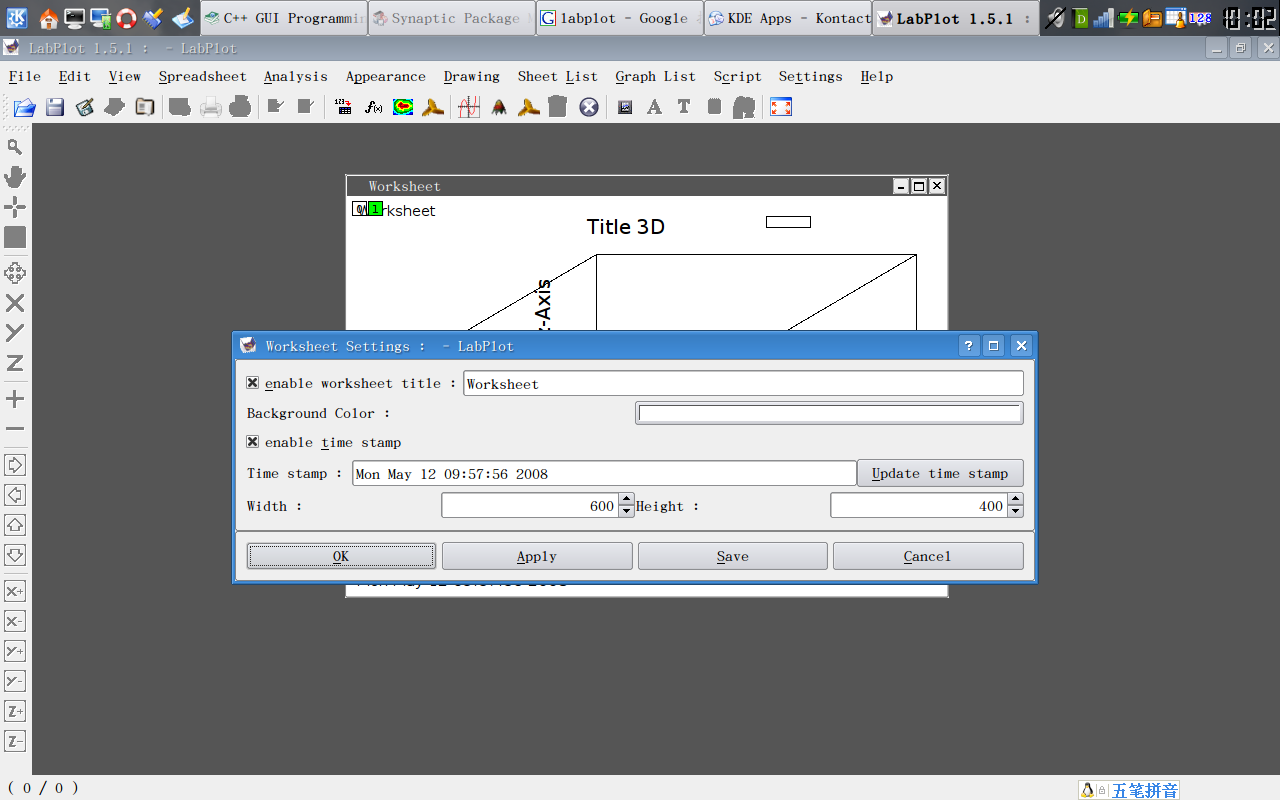Select the magnifier zoom tool in left sidebar
The width and height of the screenshot is (1280, 800).
click(x=15, y=147)
